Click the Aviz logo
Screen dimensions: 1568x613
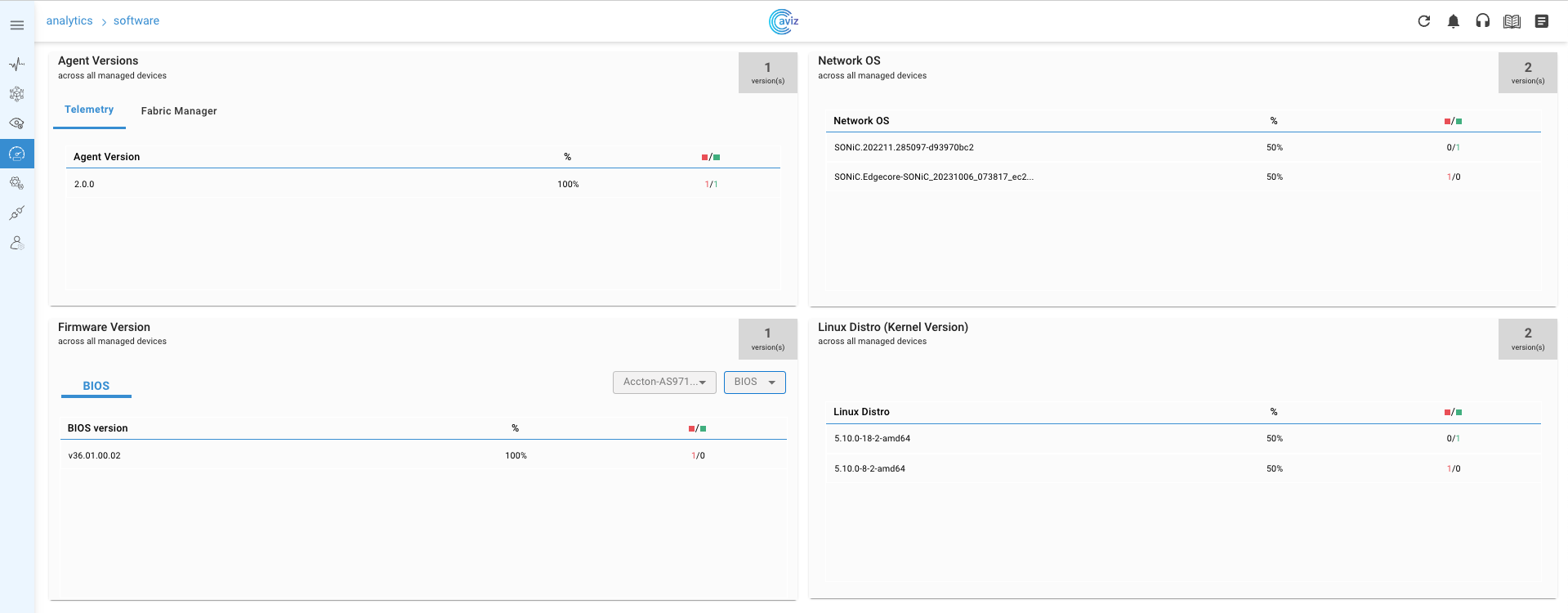coord(783,21)
